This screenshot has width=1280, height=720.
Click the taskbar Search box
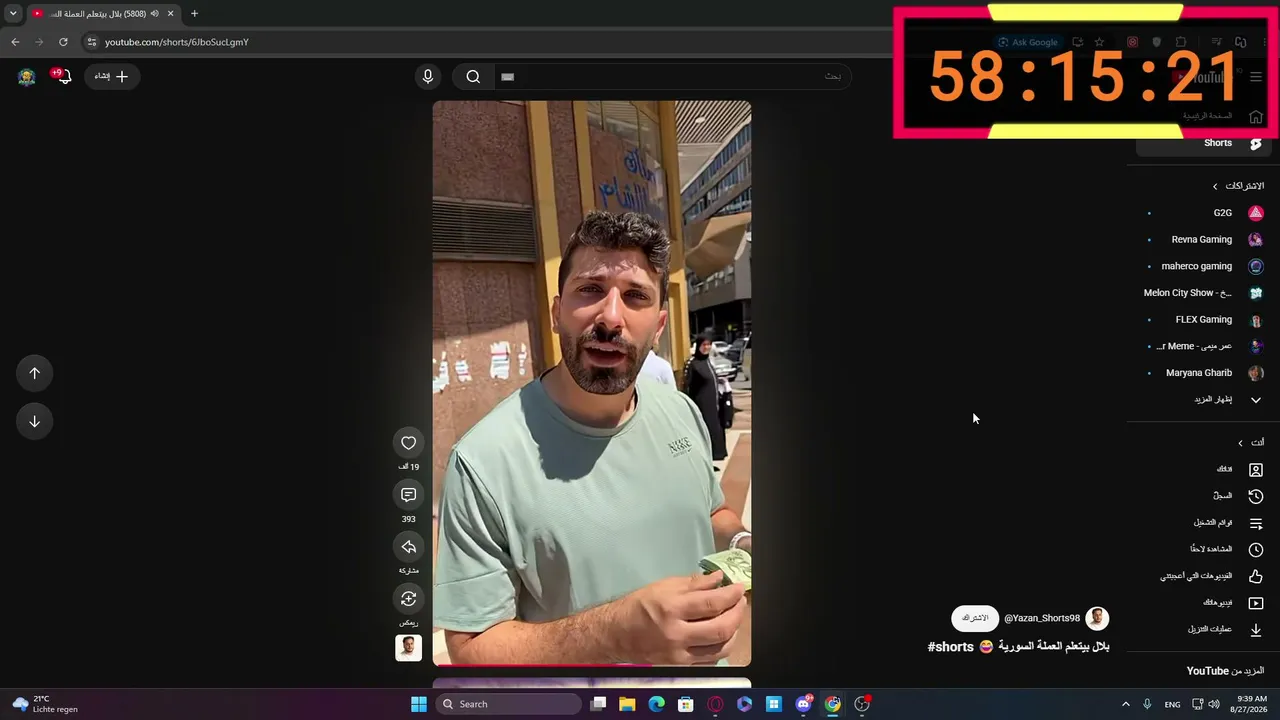(508, 704)
